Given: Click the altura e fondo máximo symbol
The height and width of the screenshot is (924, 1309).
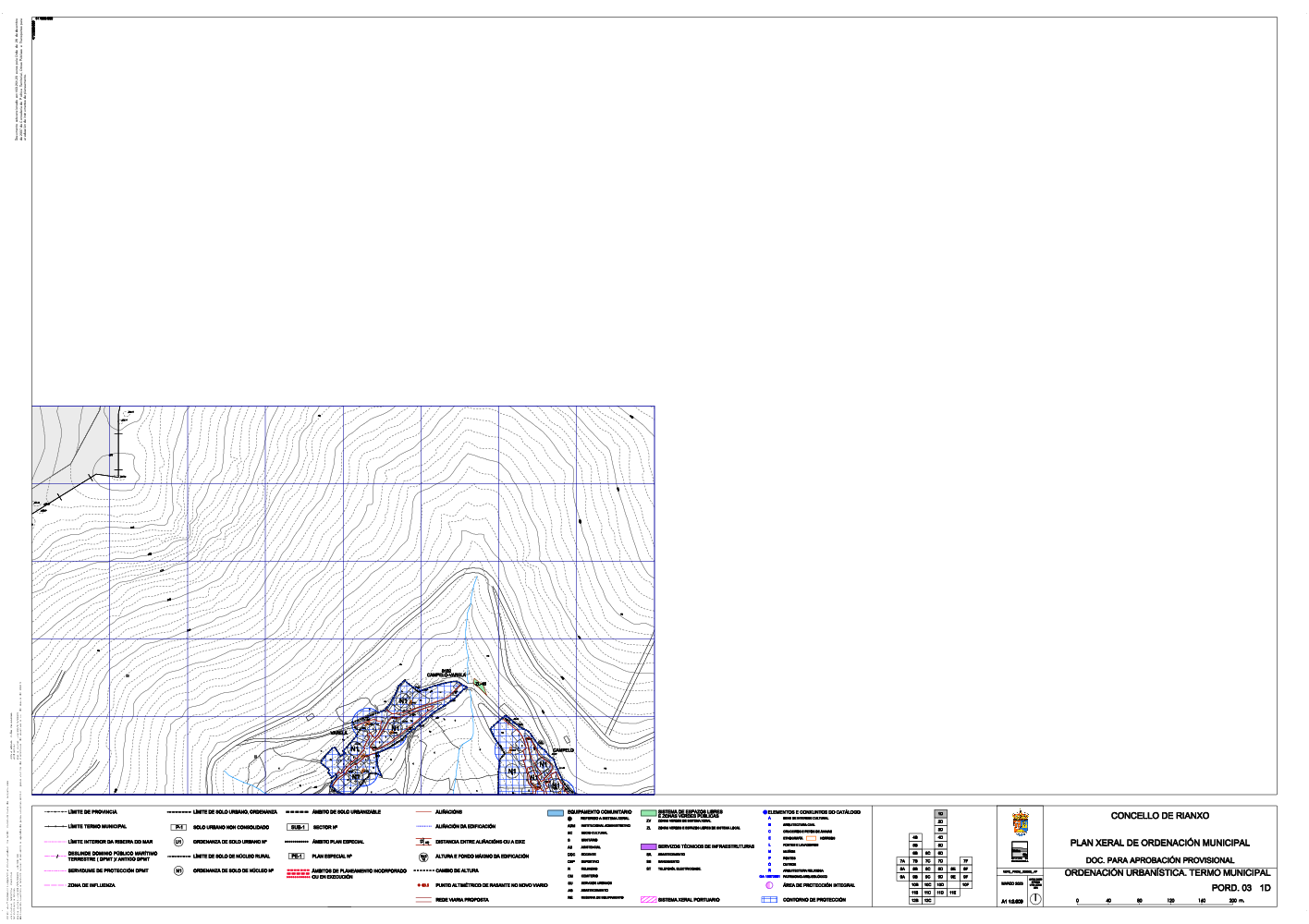Looking at the screenshot, I should click(x=422, y=857).
